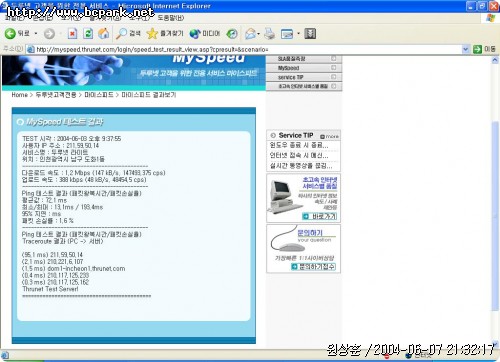Click the page icon in address bar
Screen dimensions: 500x362
[31, 49]
